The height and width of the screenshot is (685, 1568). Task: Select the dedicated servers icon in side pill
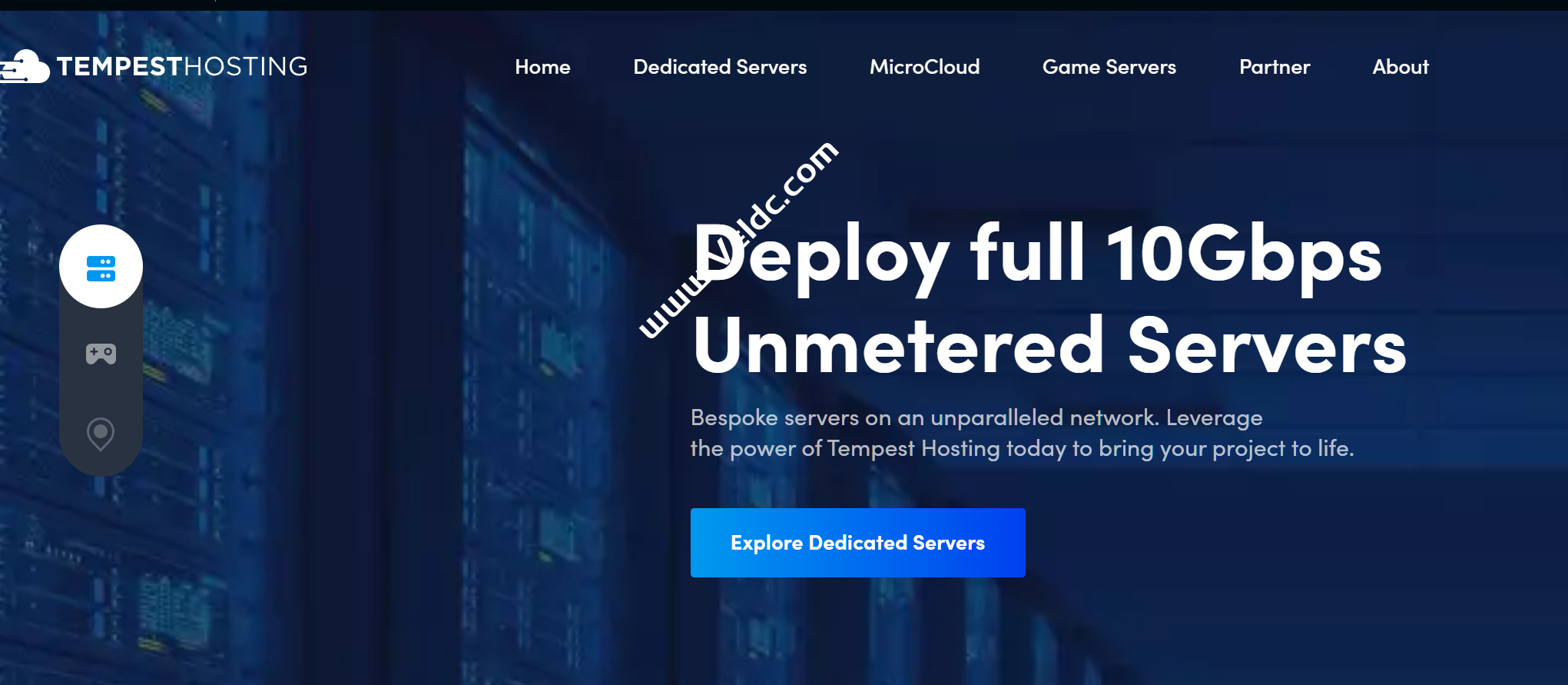tap(101, 268)
